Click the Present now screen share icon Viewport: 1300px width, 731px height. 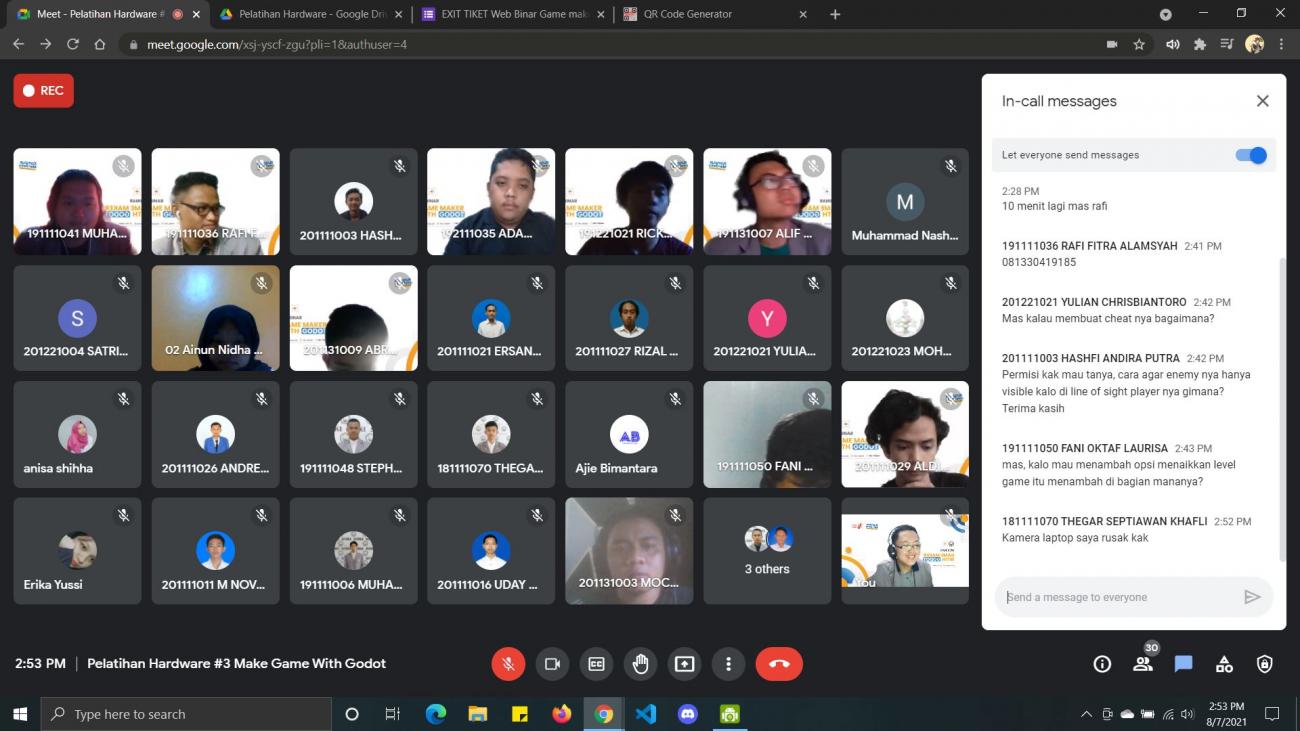pyautogui.click(x=684, y=664)
